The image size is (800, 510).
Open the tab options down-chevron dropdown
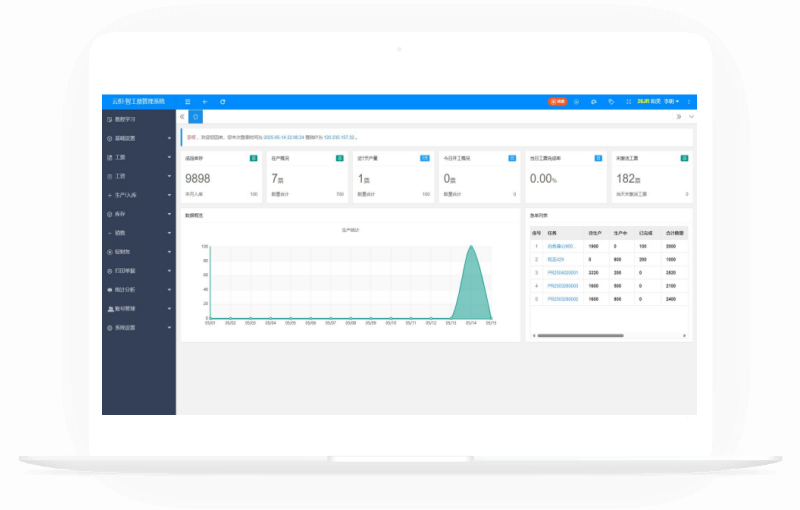pyautogui.click(x=690, y=117)
